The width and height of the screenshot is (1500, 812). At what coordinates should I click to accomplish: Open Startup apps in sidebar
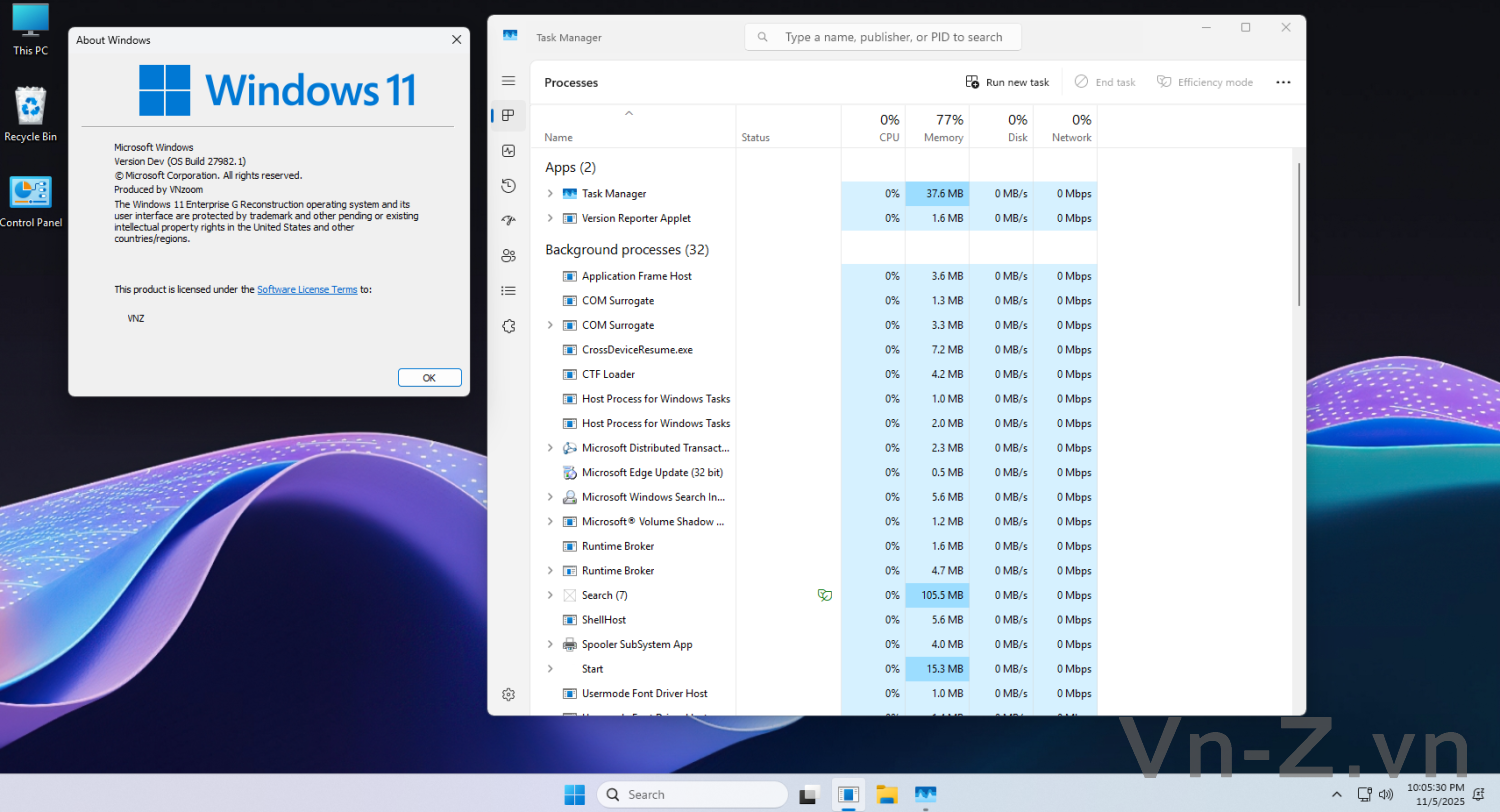[x=508, y=221]
